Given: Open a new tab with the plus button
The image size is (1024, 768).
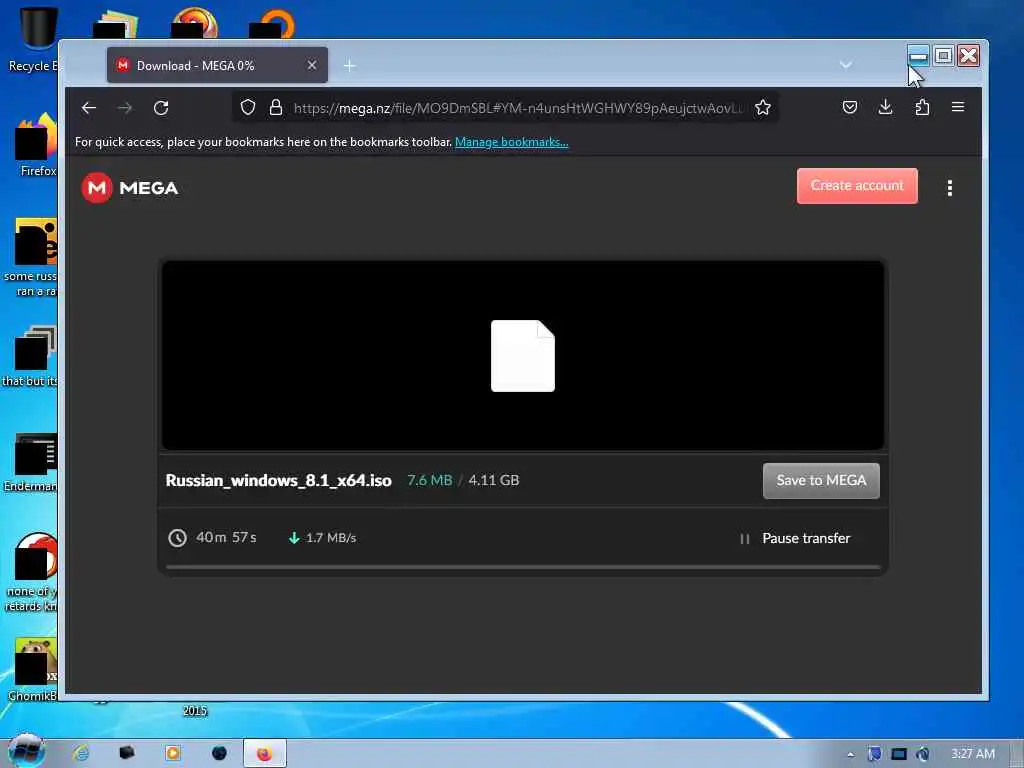Looking at the screenshot, I should [x=350, y=65].
